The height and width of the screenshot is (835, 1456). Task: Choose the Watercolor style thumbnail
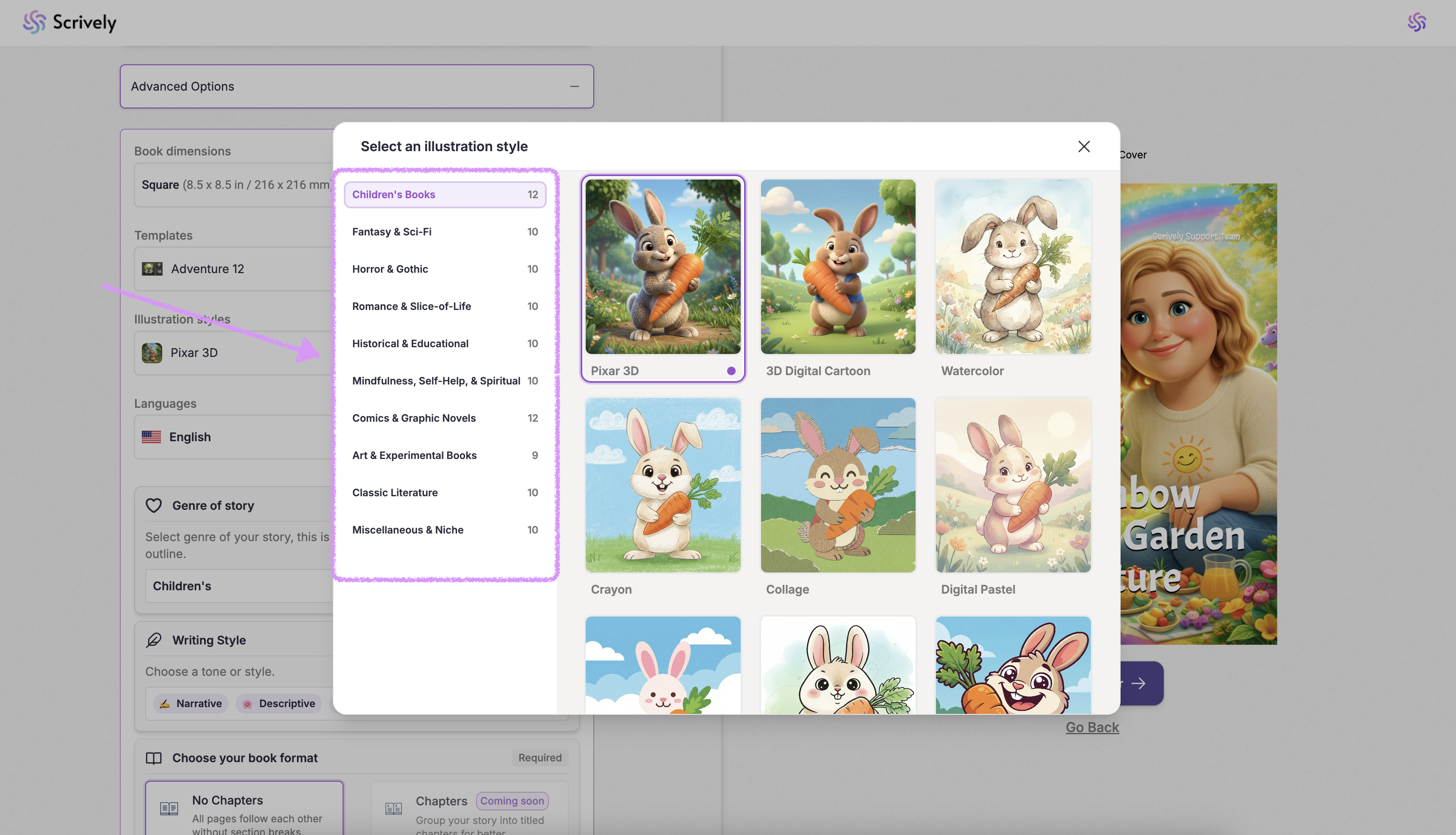(x=1013, y=267)
